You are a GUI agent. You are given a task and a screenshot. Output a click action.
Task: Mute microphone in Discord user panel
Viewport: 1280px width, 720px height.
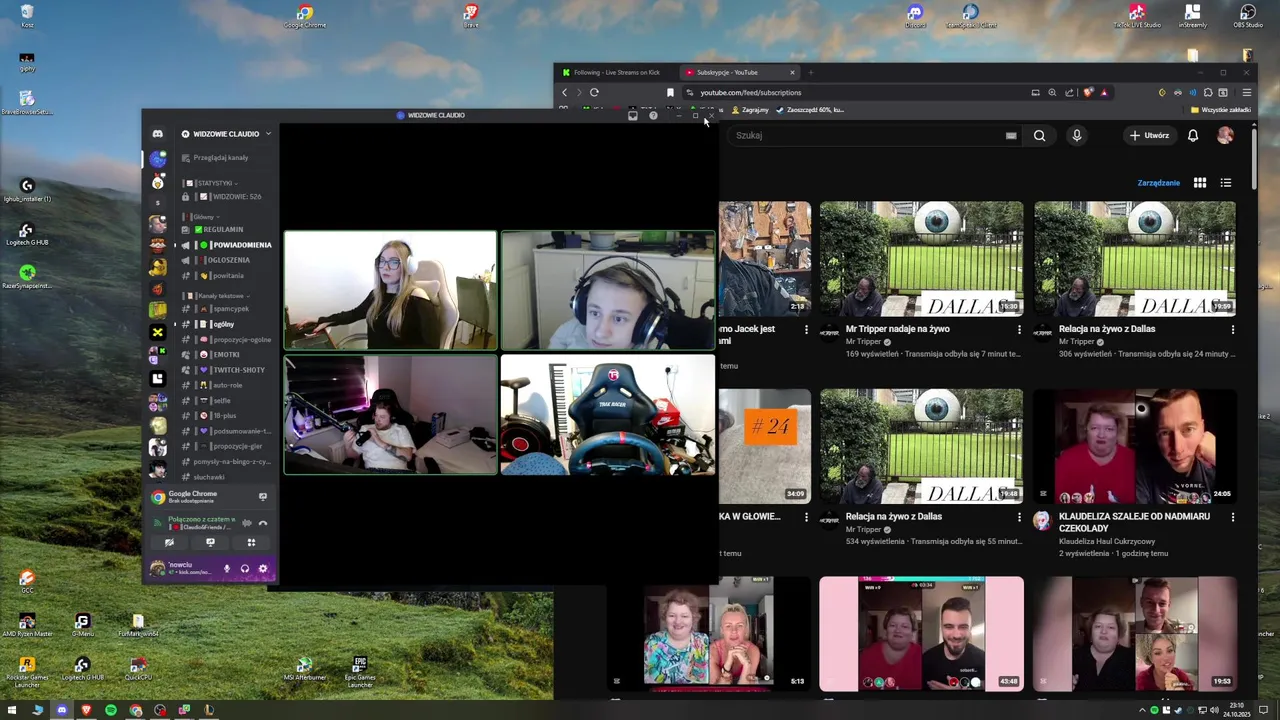[x=227, y=568]
